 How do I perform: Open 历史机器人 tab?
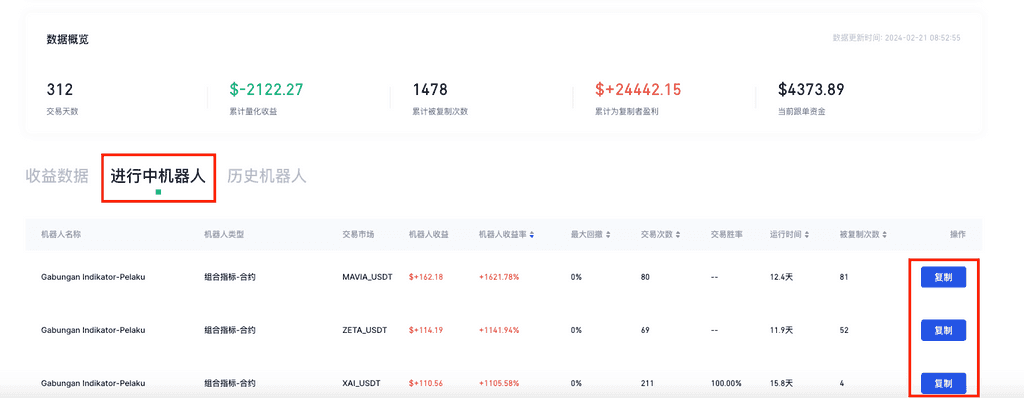266,176
